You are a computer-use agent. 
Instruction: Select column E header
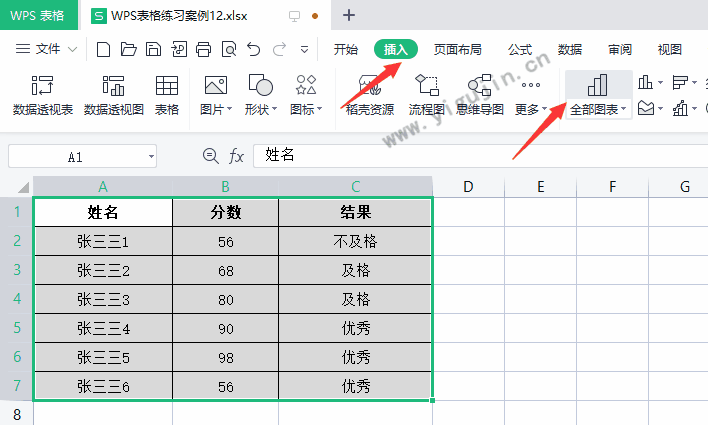point(540,187)
